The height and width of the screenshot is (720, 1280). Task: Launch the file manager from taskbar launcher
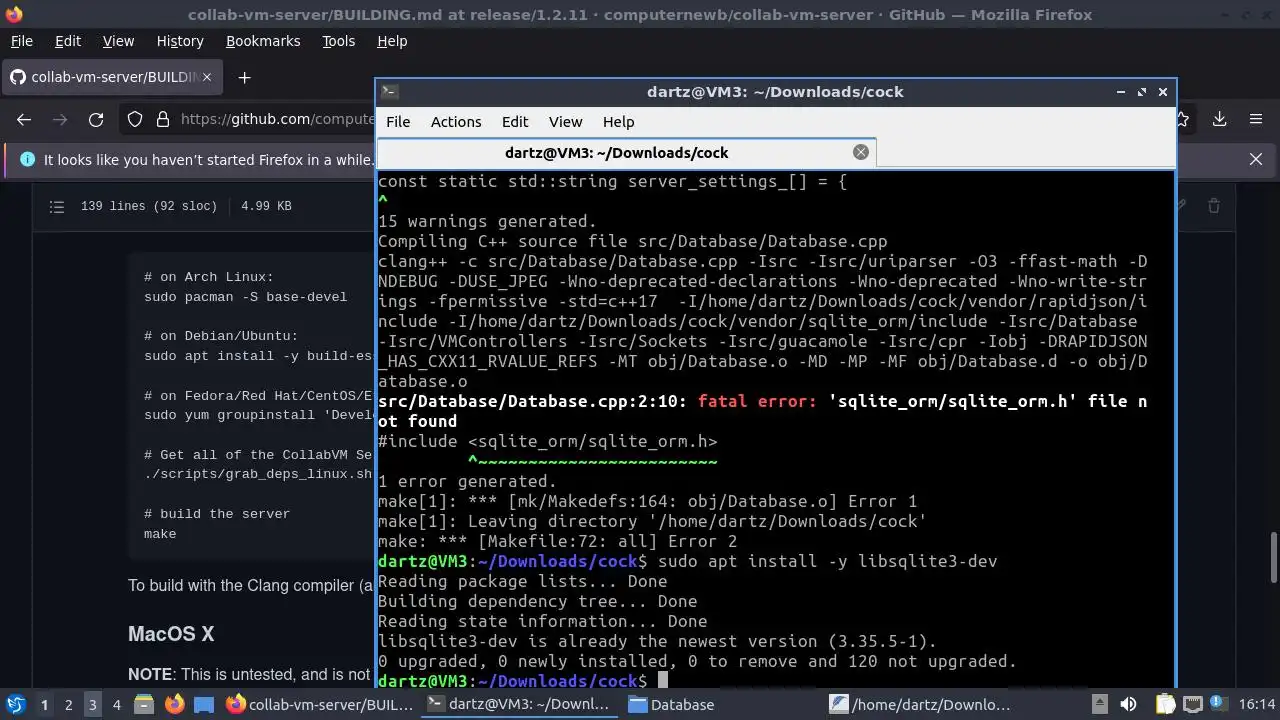tap(143, 704)
